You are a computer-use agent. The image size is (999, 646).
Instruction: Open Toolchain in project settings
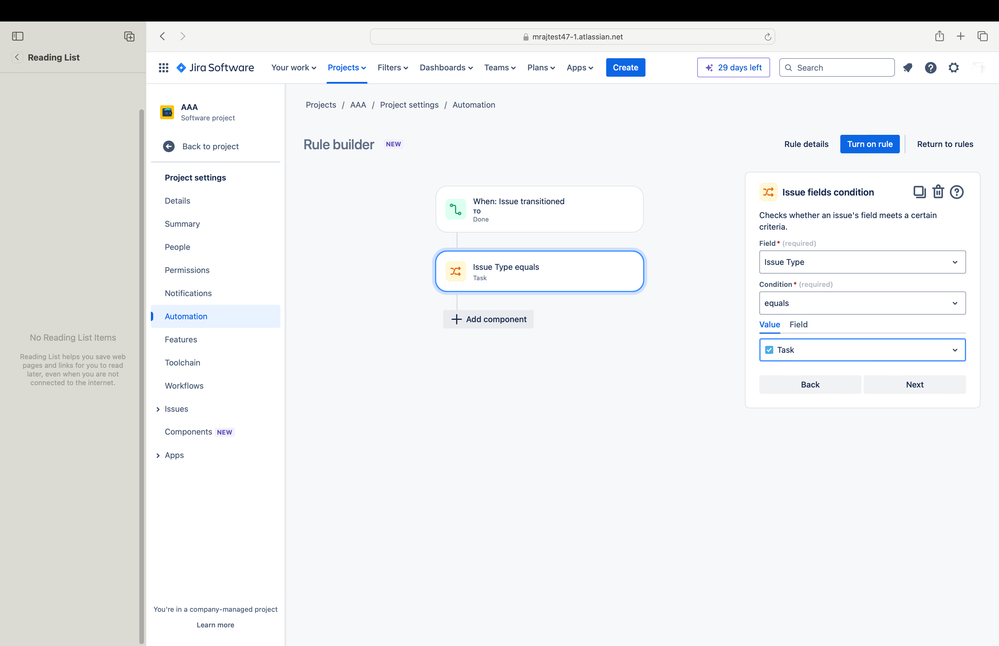[x=182, y=362]
